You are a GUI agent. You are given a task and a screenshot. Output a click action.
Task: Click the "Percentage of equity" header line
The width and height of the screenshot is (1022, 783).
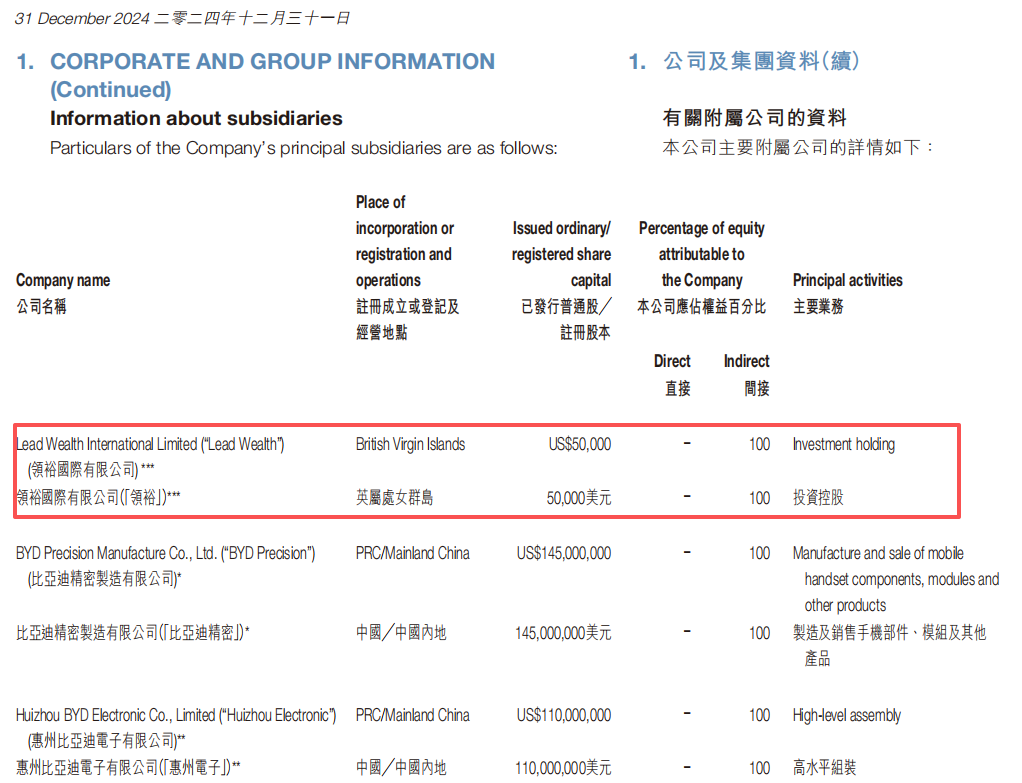click(x=701, y=228)
